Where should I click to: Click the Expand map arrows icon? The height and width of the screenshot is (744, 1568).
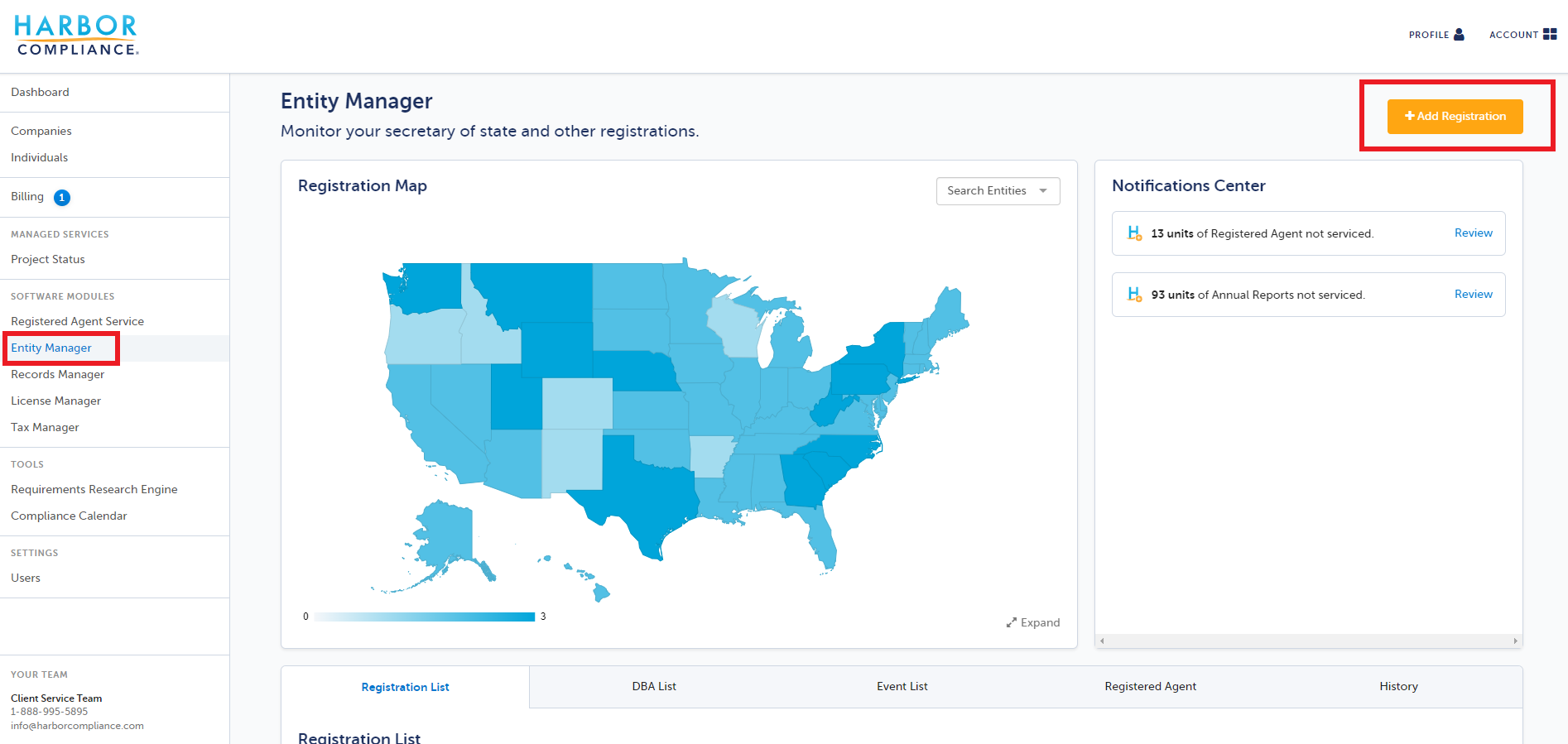(1011, 622)
